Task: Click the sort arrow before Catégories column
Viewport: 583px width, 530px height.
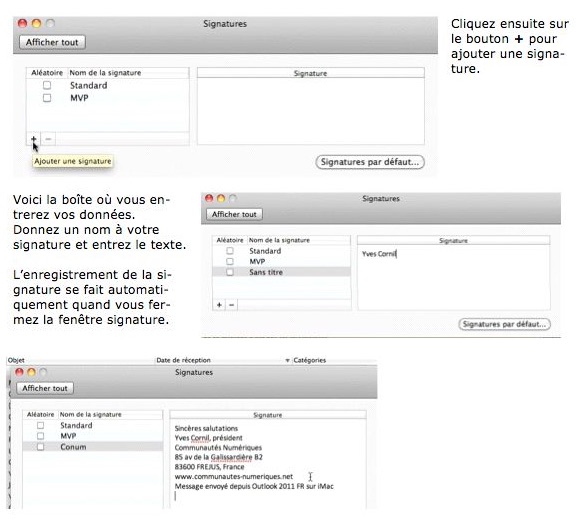Action: coord(287,360)
